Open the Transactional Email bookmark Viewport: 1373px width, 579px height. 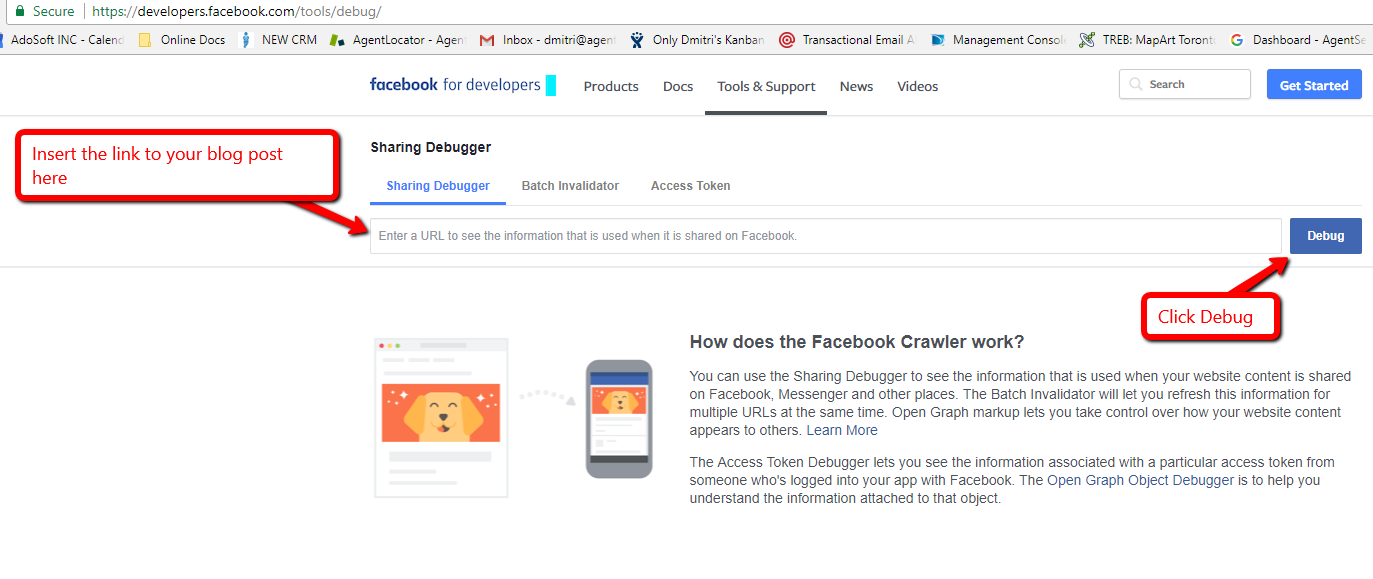click(848, 40)
